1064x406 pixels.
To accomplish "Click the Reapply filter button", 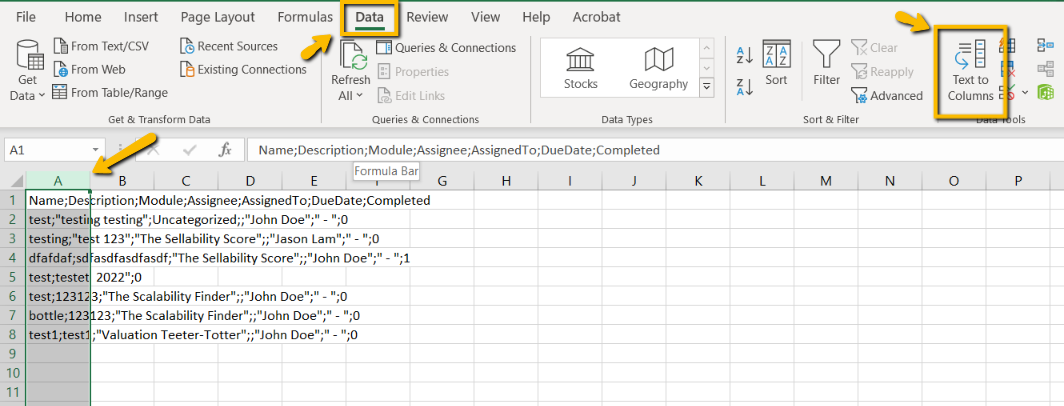I will pyautogui.click(x=882, y=71).
